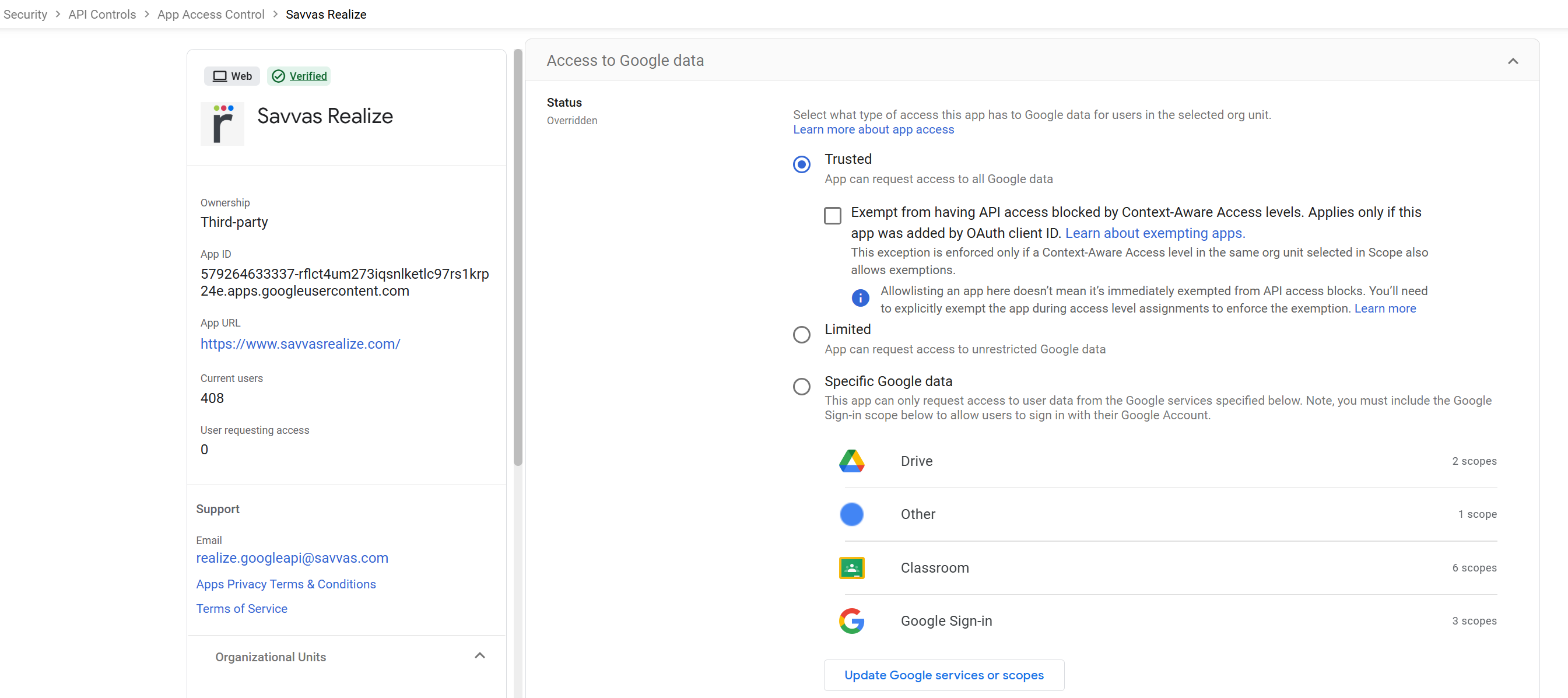Screen dimensions: 1568x698
Task: Click the Google Sign-in row label
Action: 946,620
